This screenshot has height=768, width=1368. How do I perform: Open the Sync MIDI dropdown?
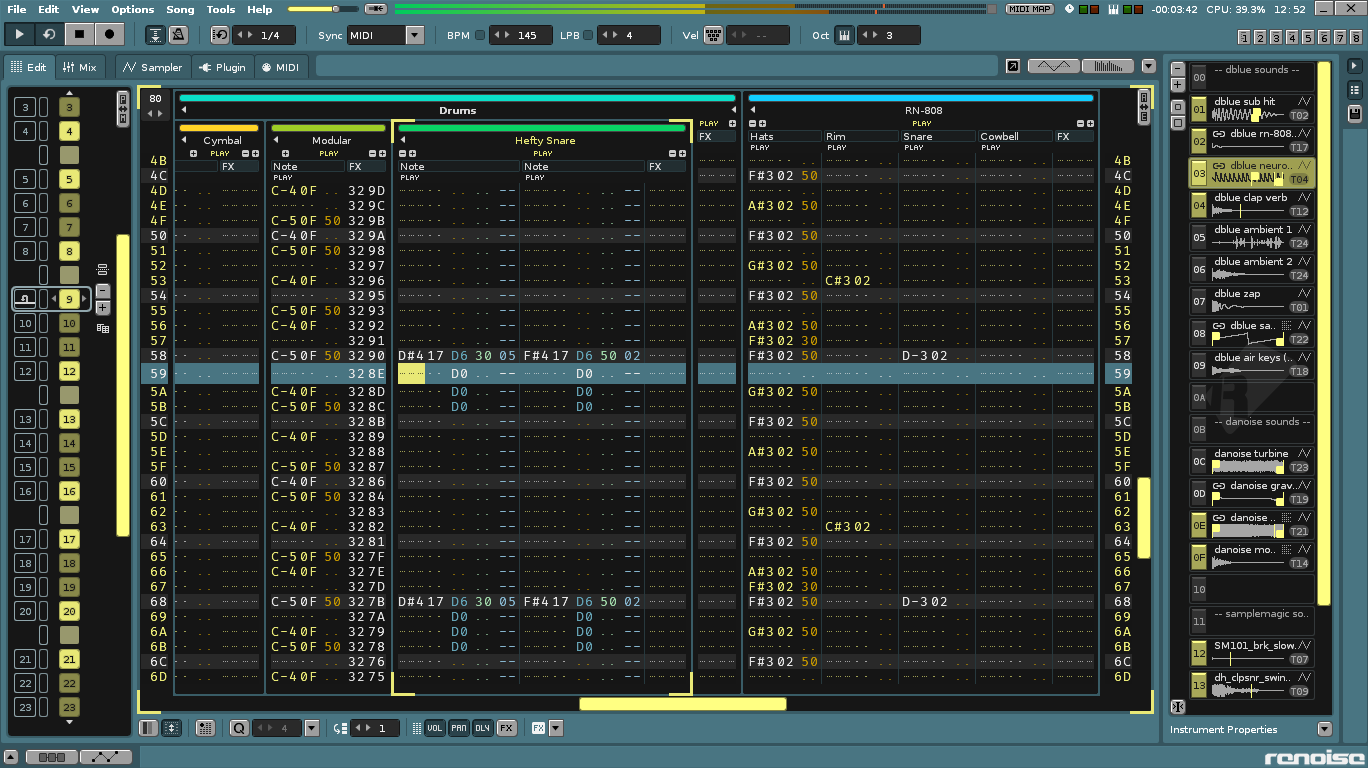point(415,35)
